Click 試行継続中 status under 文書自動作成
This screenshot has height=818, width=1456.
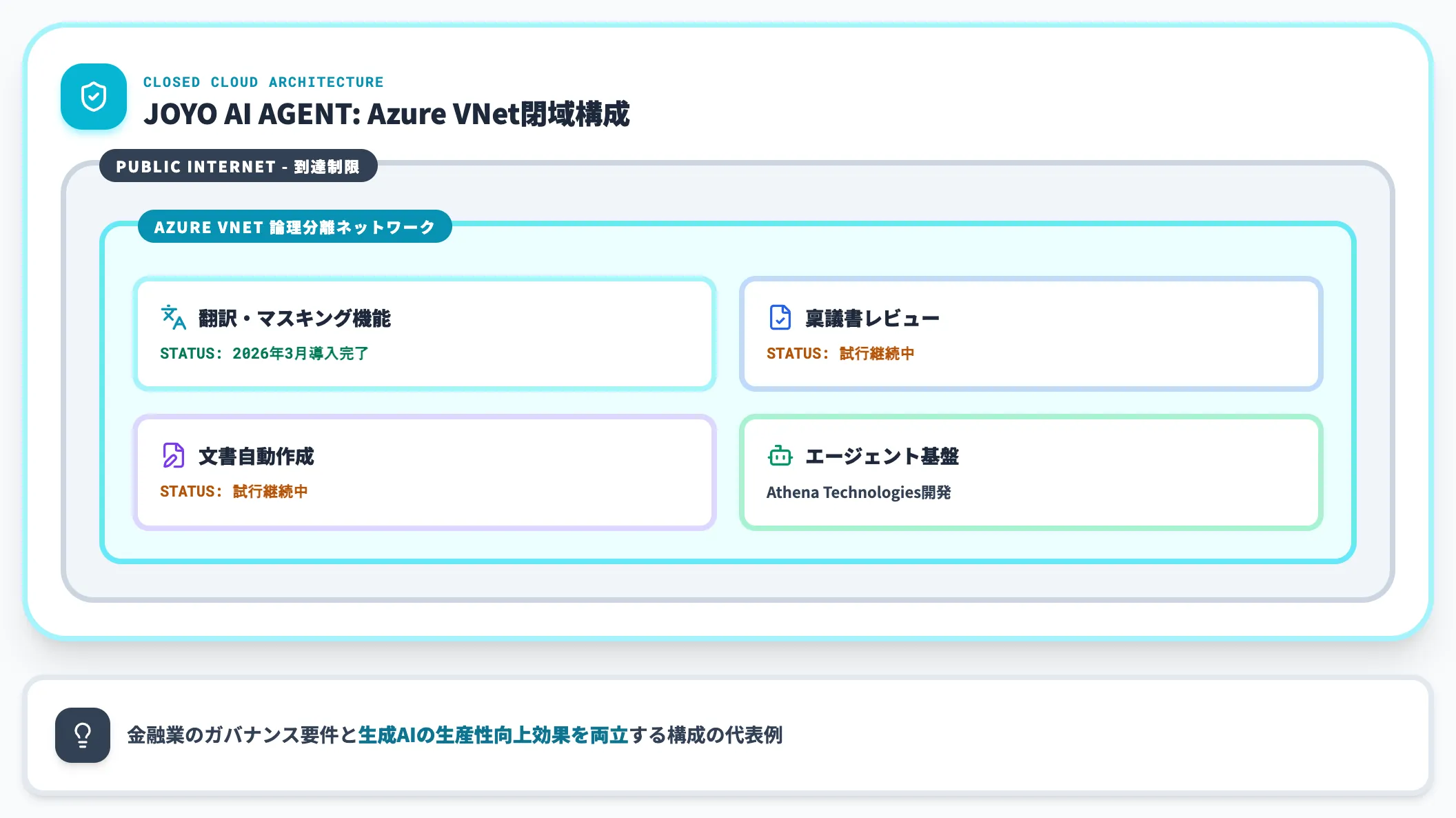click(270, 492)
